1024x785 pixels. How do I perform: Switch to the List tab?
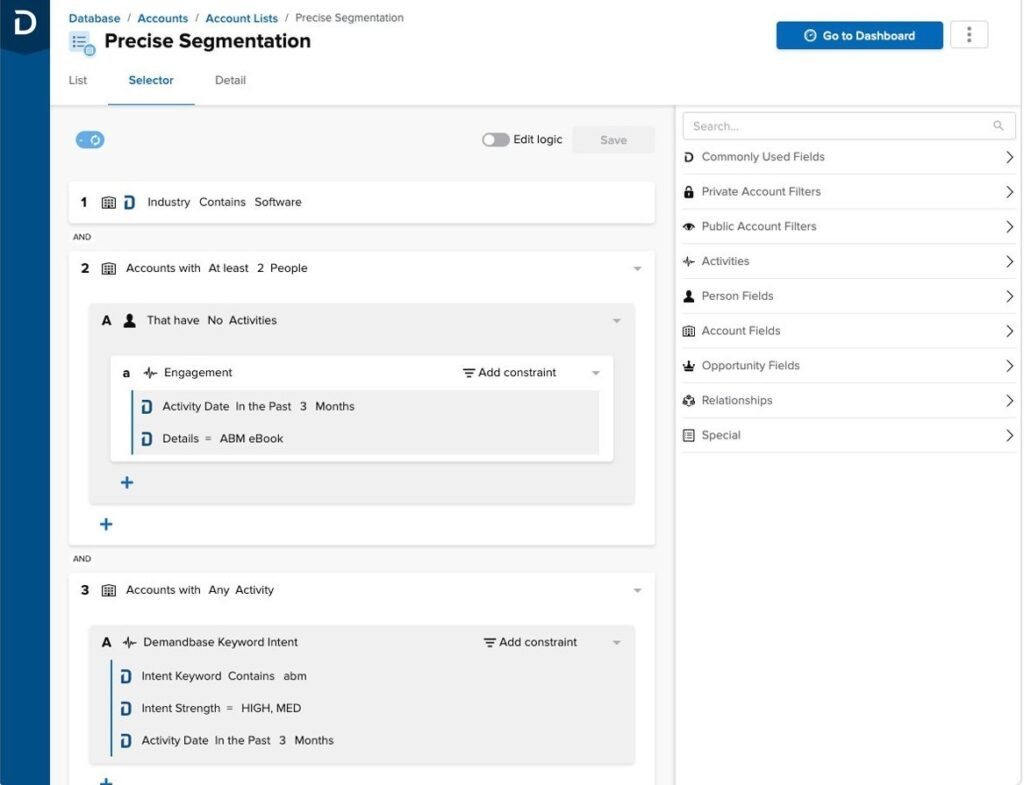tap(78, 80)
